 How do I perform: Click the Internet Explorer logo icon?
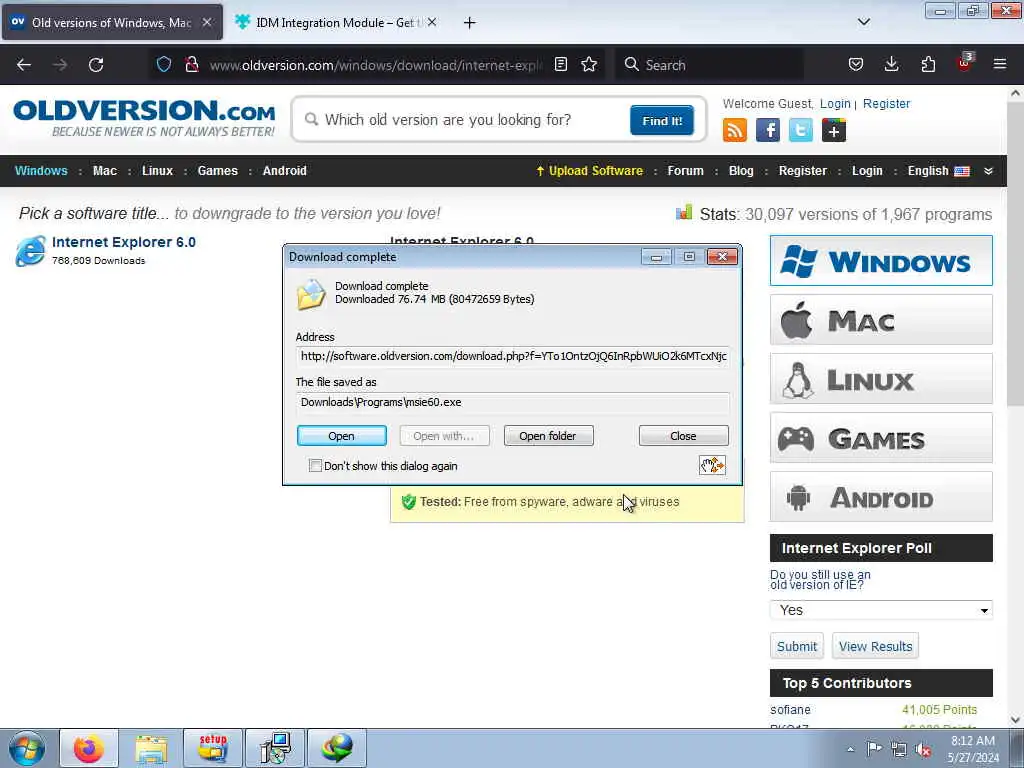[31, 251]
